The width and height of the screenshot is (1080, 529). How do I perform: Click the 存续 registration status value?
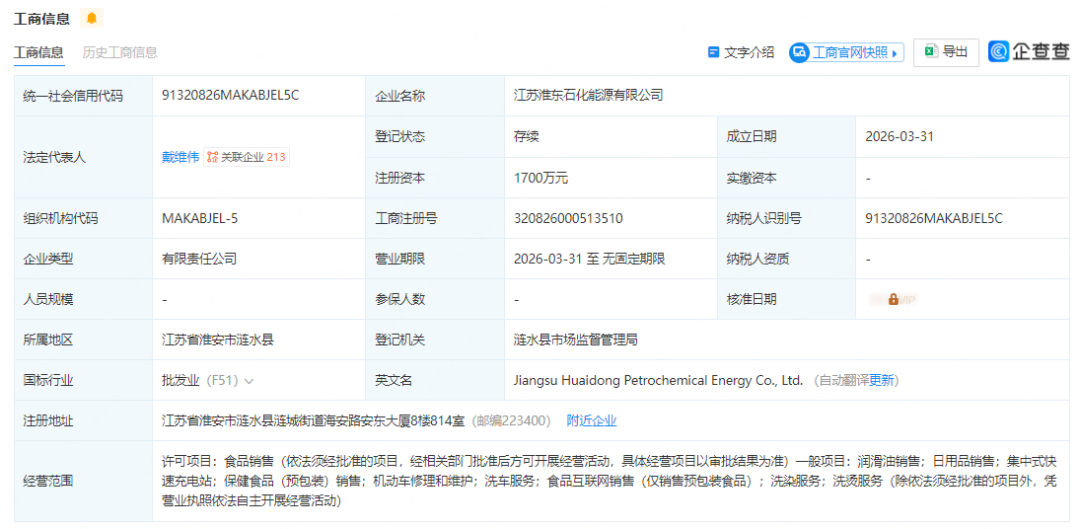coord(526,136)
